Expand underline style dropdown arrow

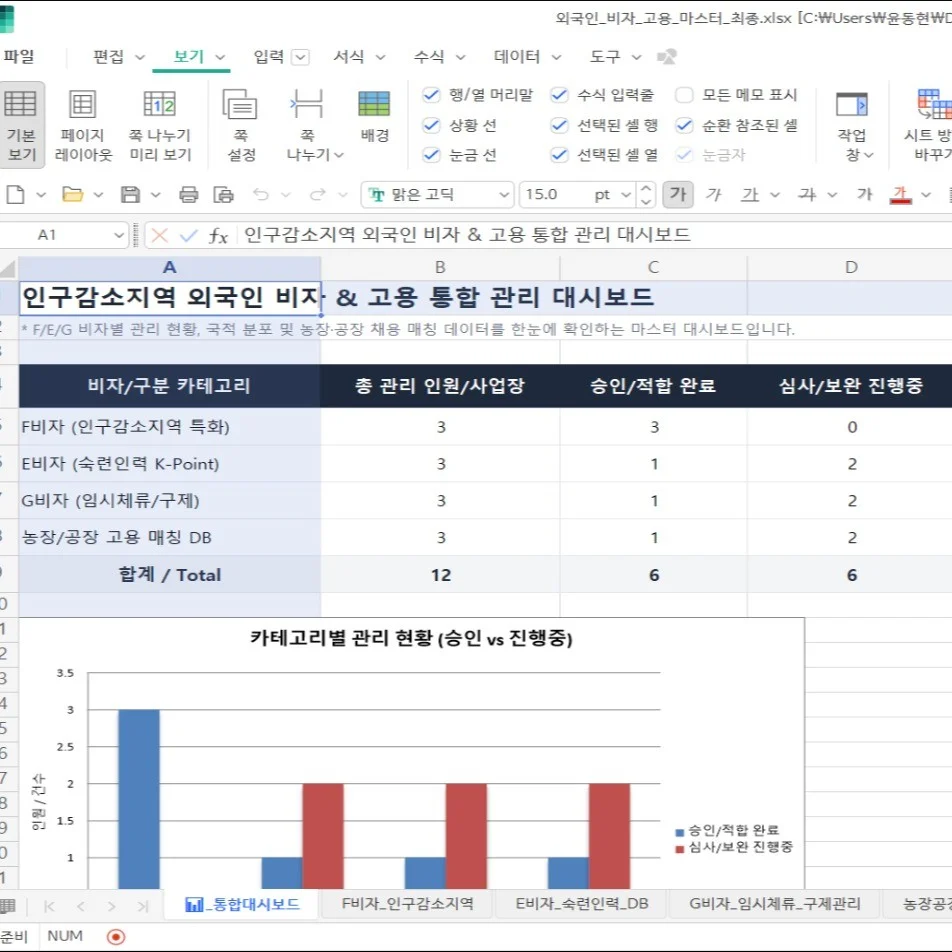click(775, 195)
